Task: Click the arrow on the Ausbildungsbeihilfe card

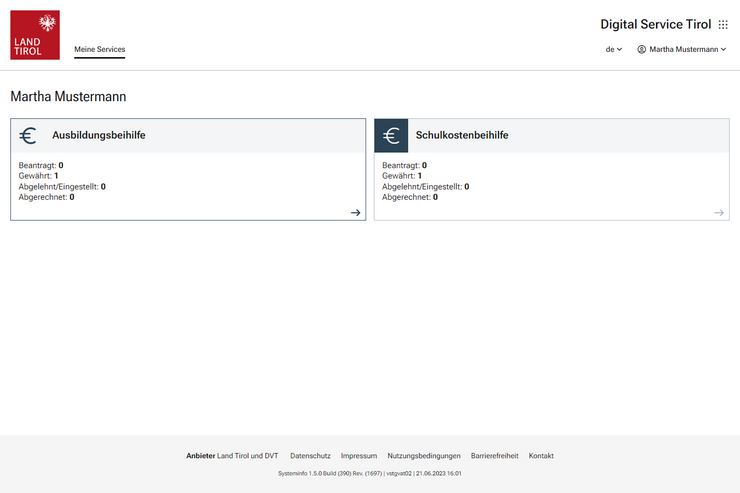Action: click(355, 212)
